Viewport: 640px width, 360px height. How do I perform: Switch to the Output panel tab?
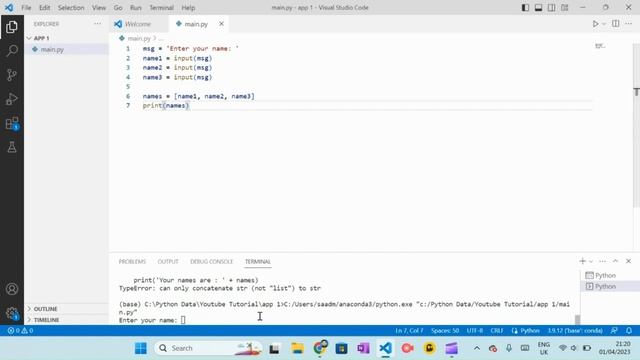[168, 262]
